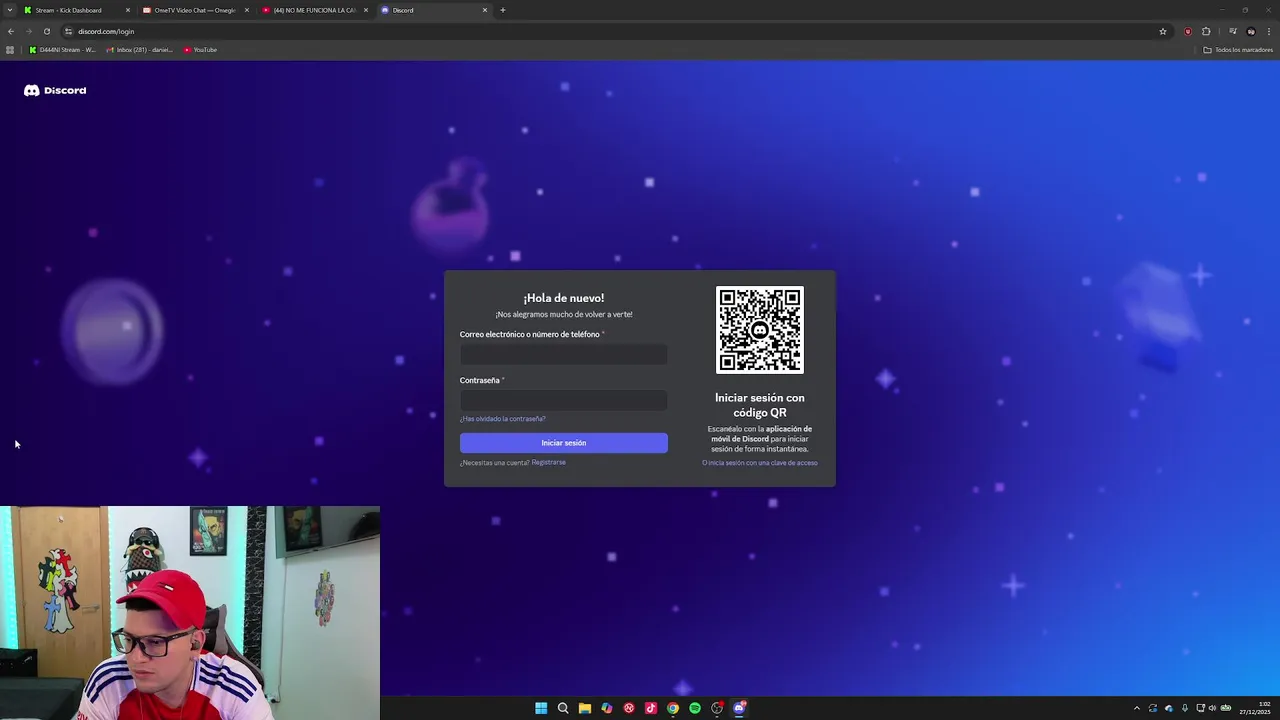
Task: View site information icon in address bar
Action: [68, 31]
